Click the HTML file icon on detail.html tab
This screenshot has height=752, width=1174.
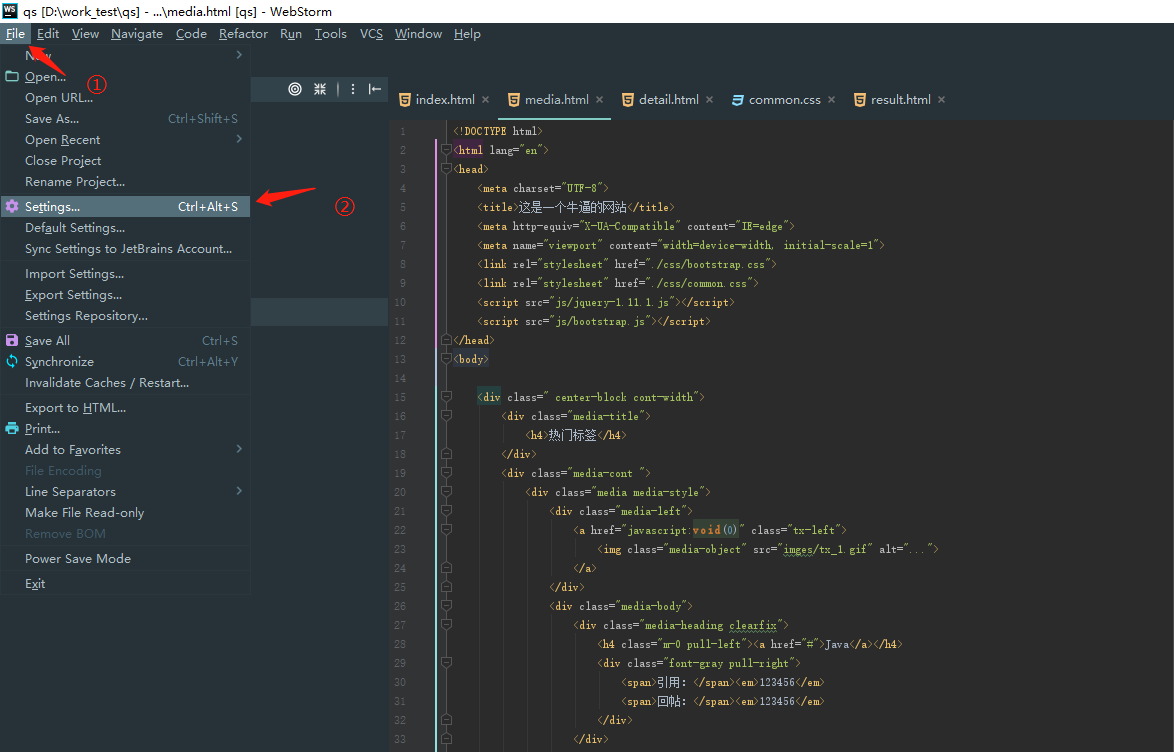click(627, 100)
